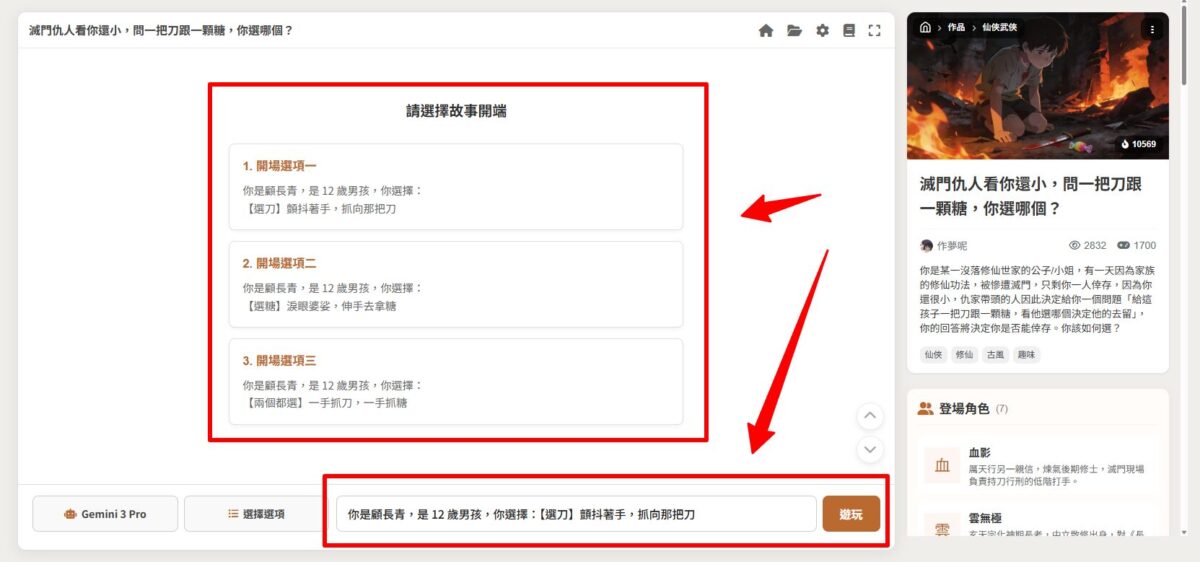The width and height of the screenshot is (1200, 562).
Task: Click the 仙俠武俠 breadcrumb link
Action: [x=999, y=28]
